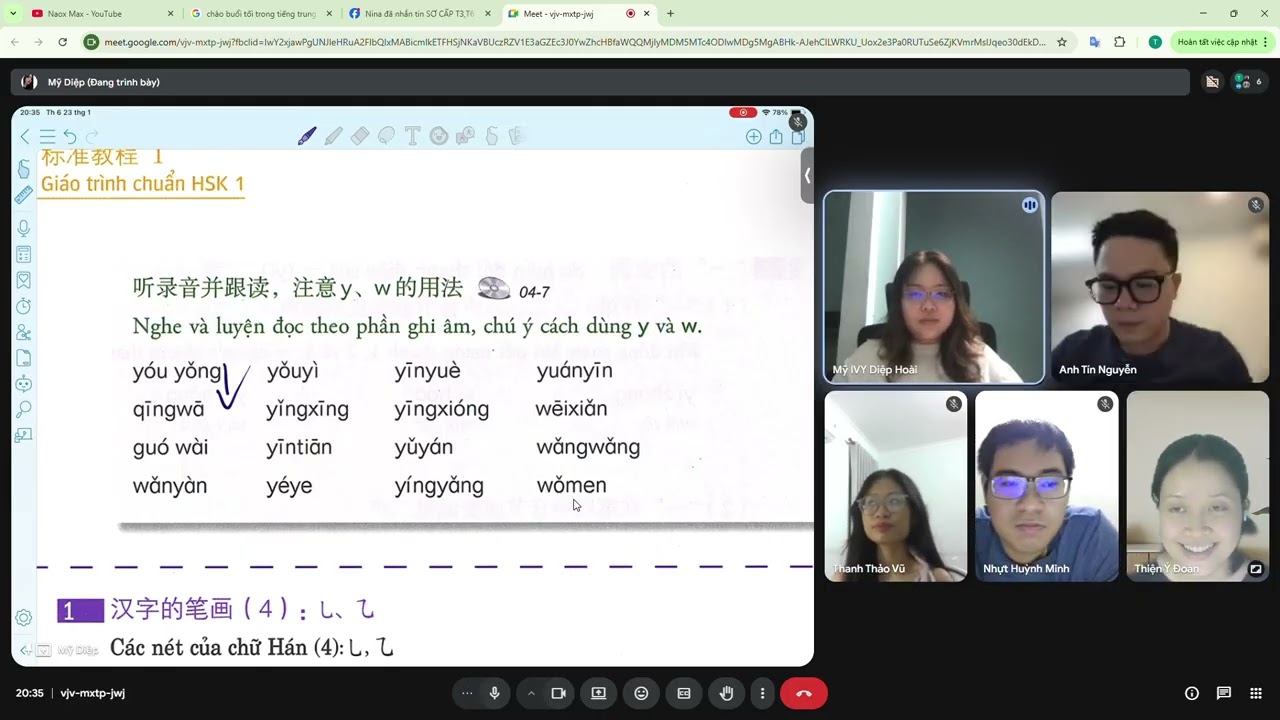Viewport: 1280px width, 720px height.
Task: Open calculator icon in whiteboard sidebar
Action: pos(24,255)
